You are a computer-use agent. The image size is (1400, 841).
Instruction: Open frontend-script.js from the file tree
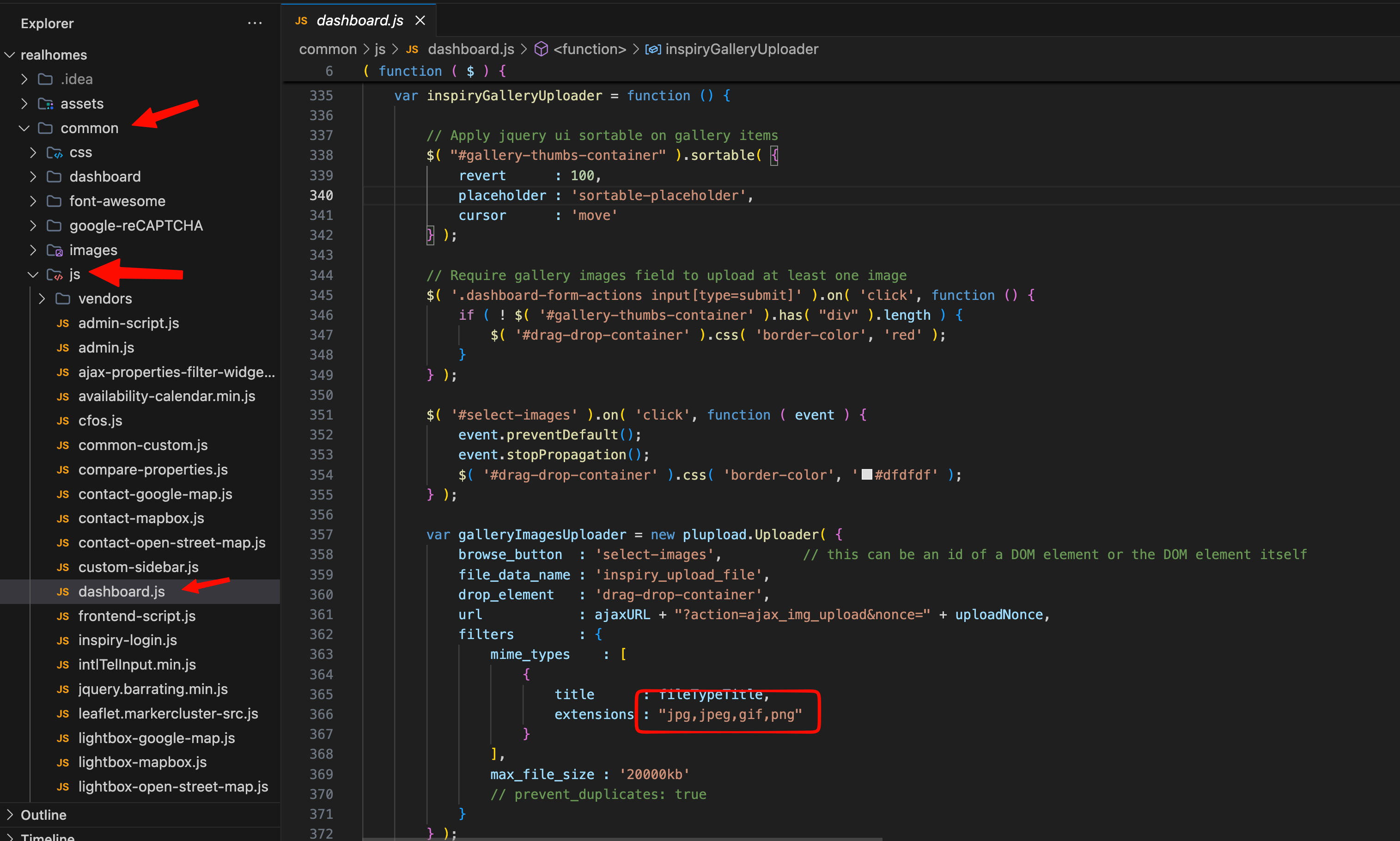pos(137,616)
